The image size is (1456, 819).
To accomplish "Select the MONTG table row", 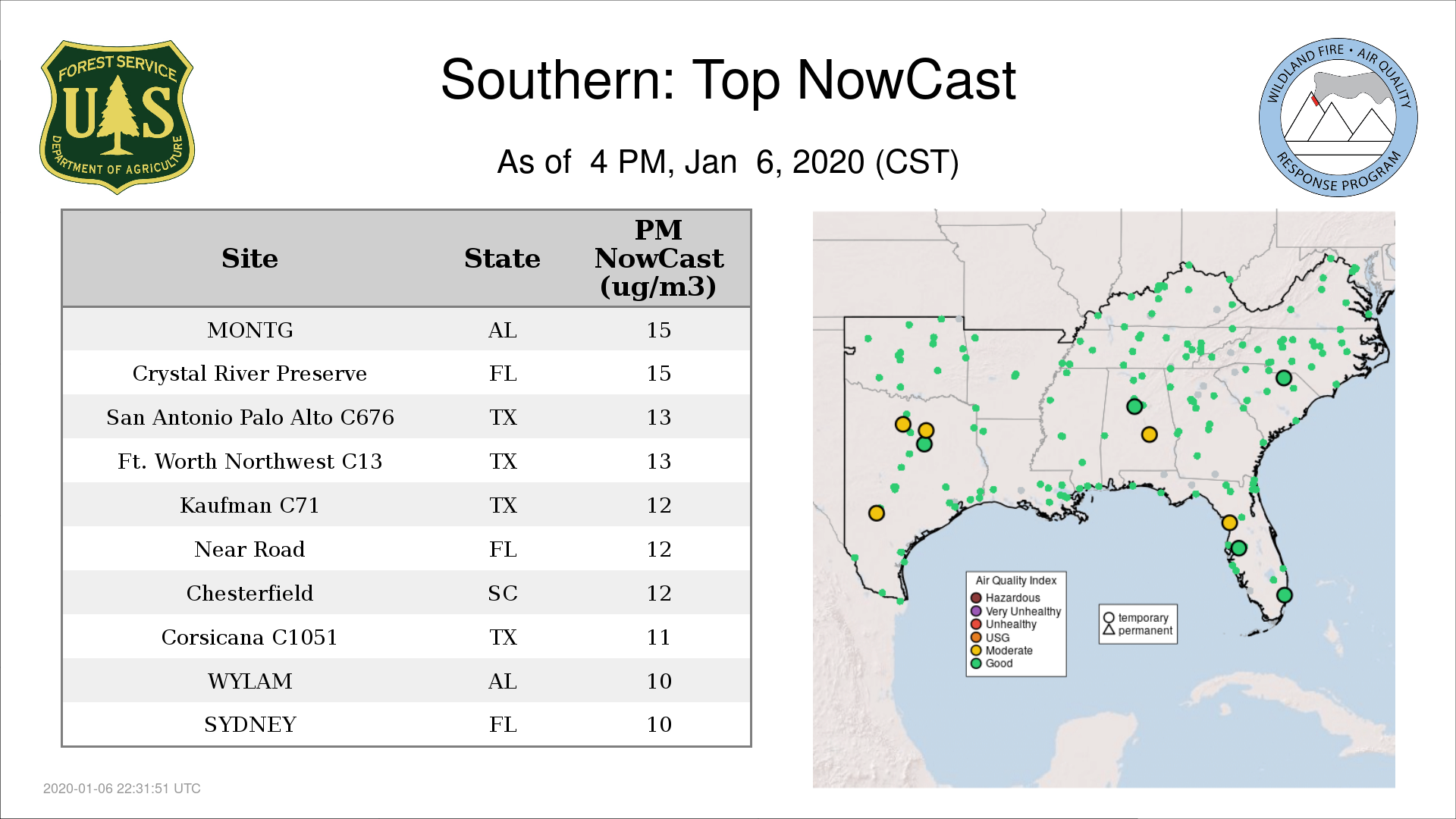I will click(406, 330).
